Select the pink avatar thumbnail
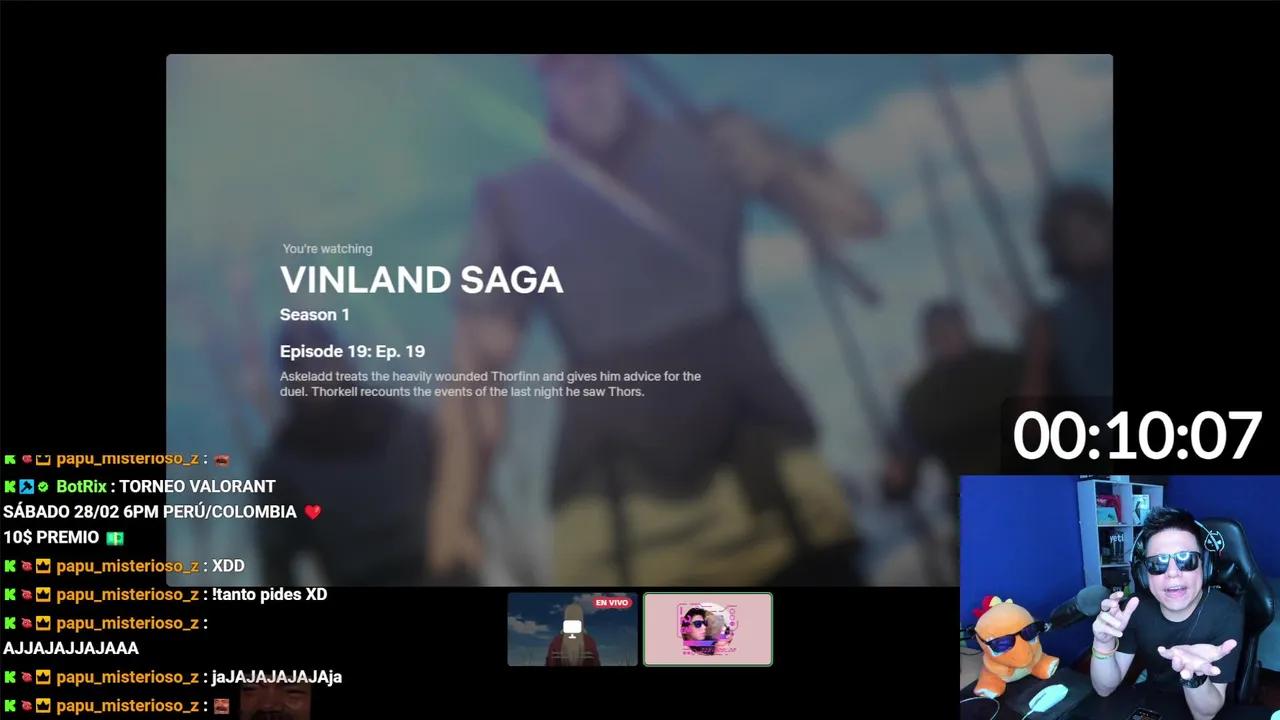Image resolution: width=1280 pixels, height=720 pixels. click(708, 629)
